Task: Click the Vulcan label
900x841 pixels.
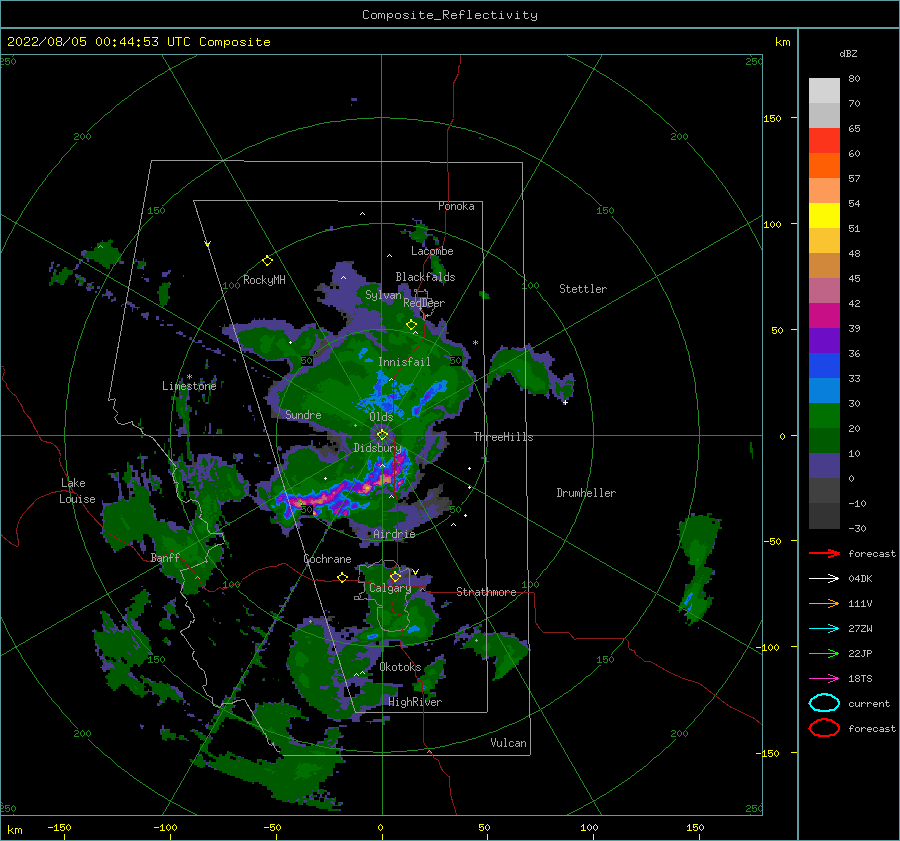Action: point(509,743)
